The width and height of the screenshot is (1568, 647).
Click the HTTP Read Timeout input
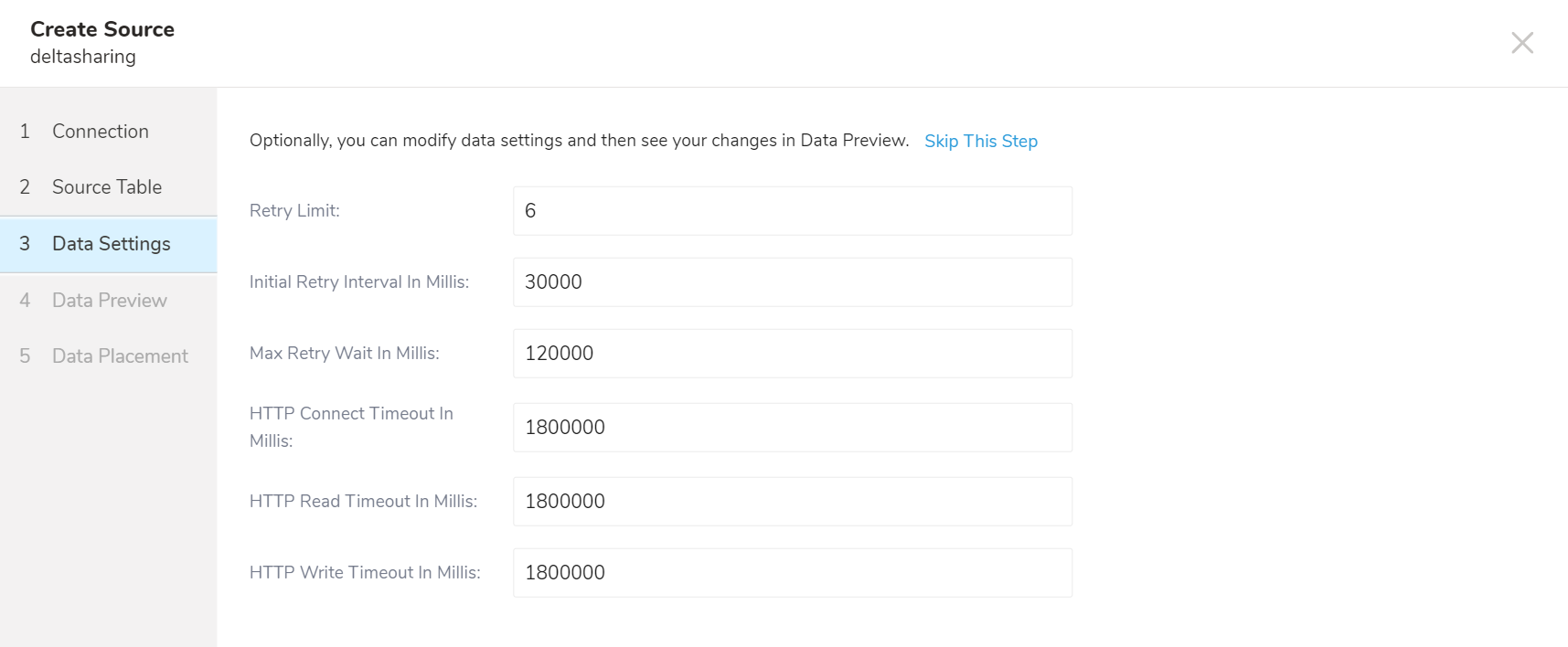tap(792, 502)
